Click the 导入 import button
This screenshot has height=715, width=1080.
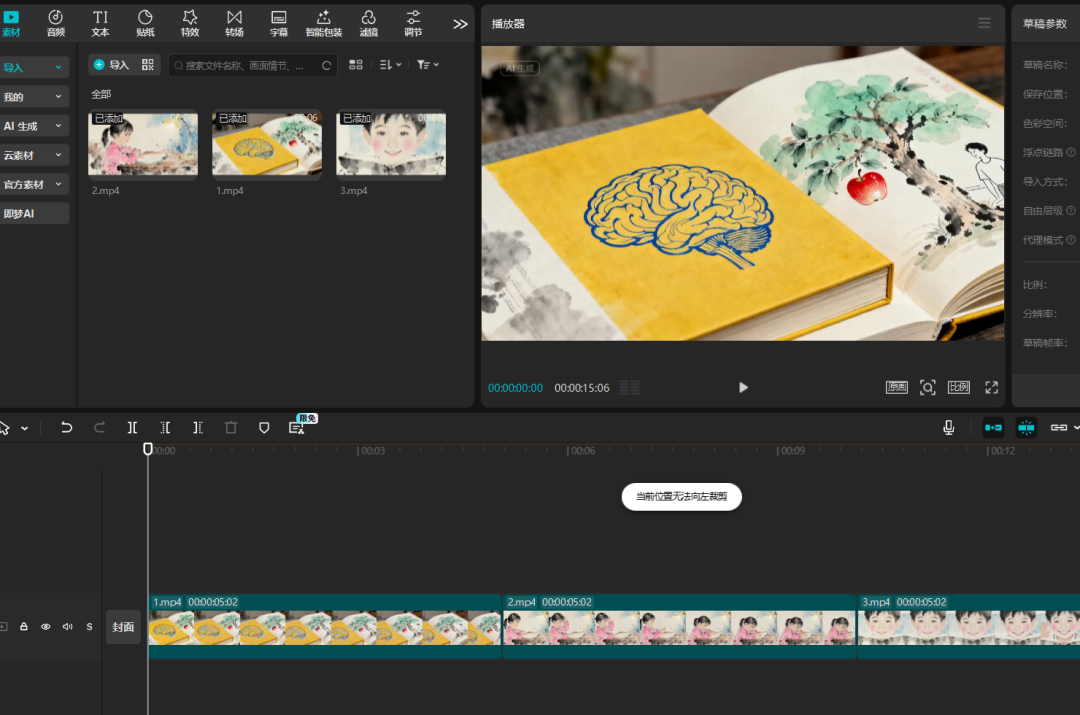[x=111, y=64]
